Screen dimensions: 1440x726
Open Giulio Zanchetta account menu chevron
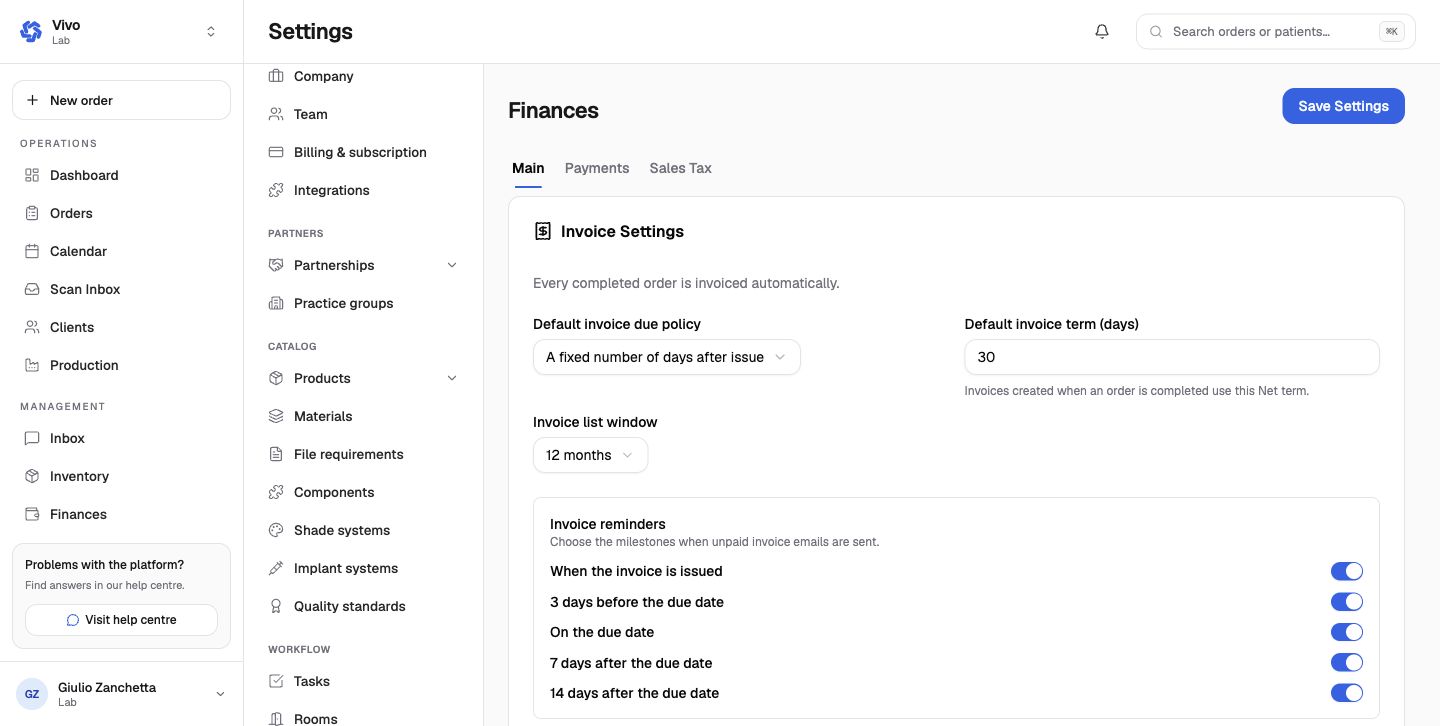[220, 694]
